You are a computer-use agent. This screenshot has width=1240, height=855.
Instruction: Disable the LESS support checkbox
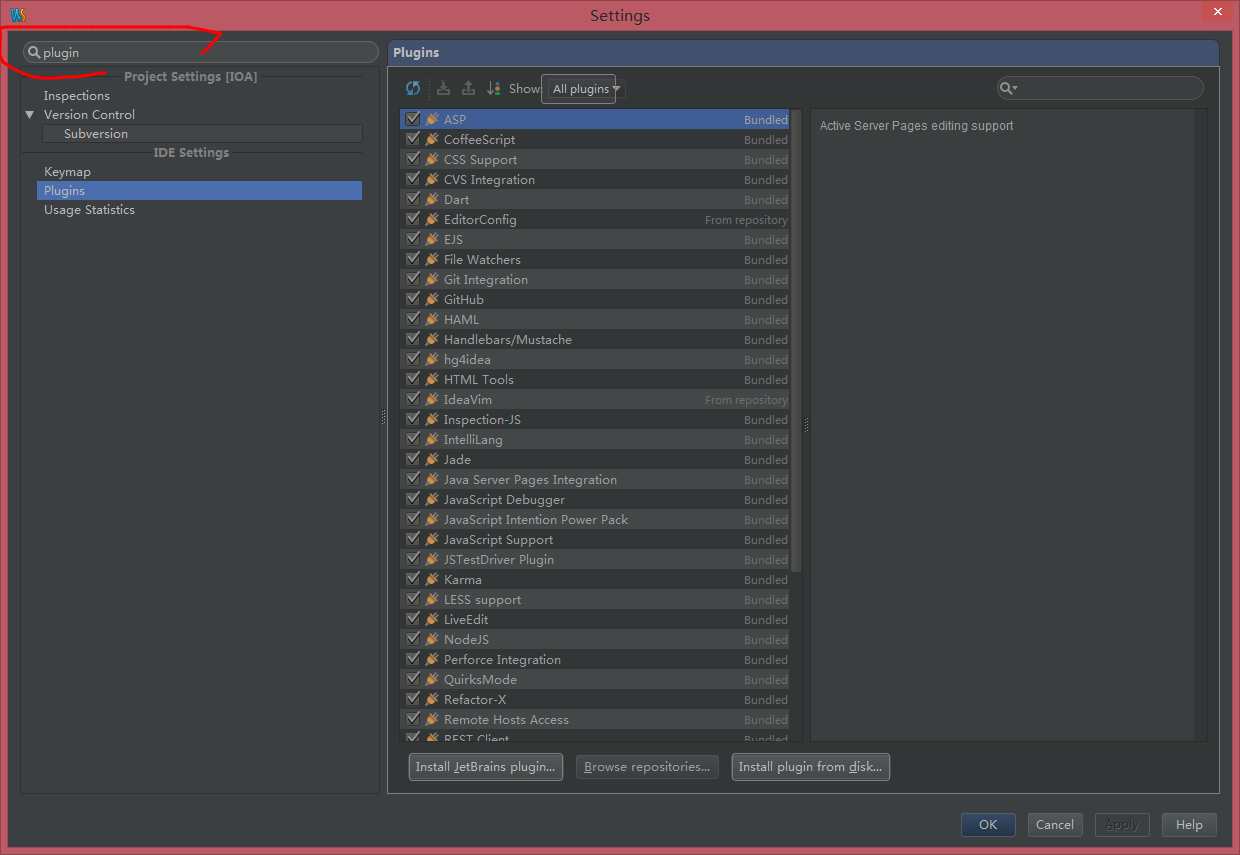click(x=413, y=599)
